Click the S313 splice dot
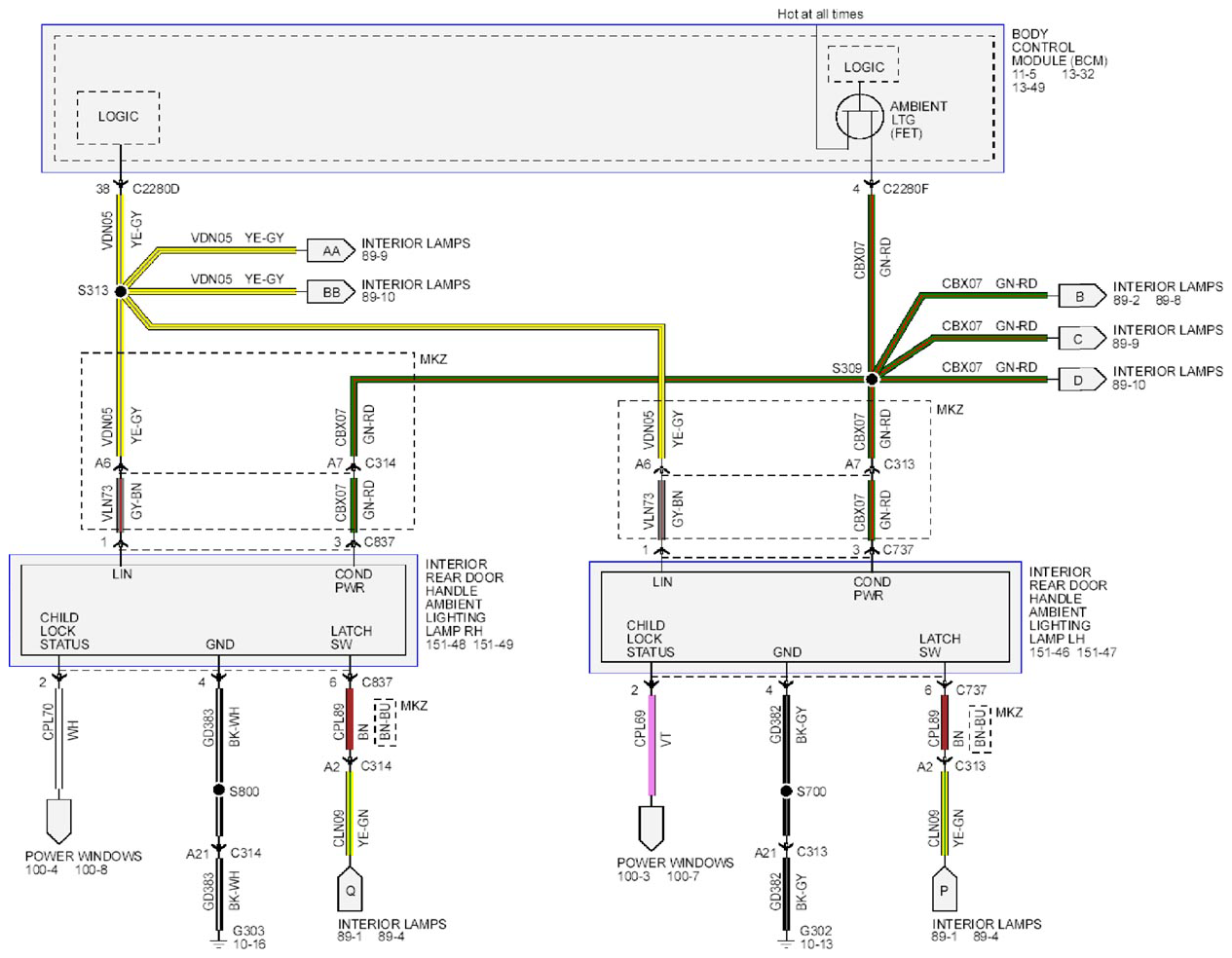 point(121,291)
